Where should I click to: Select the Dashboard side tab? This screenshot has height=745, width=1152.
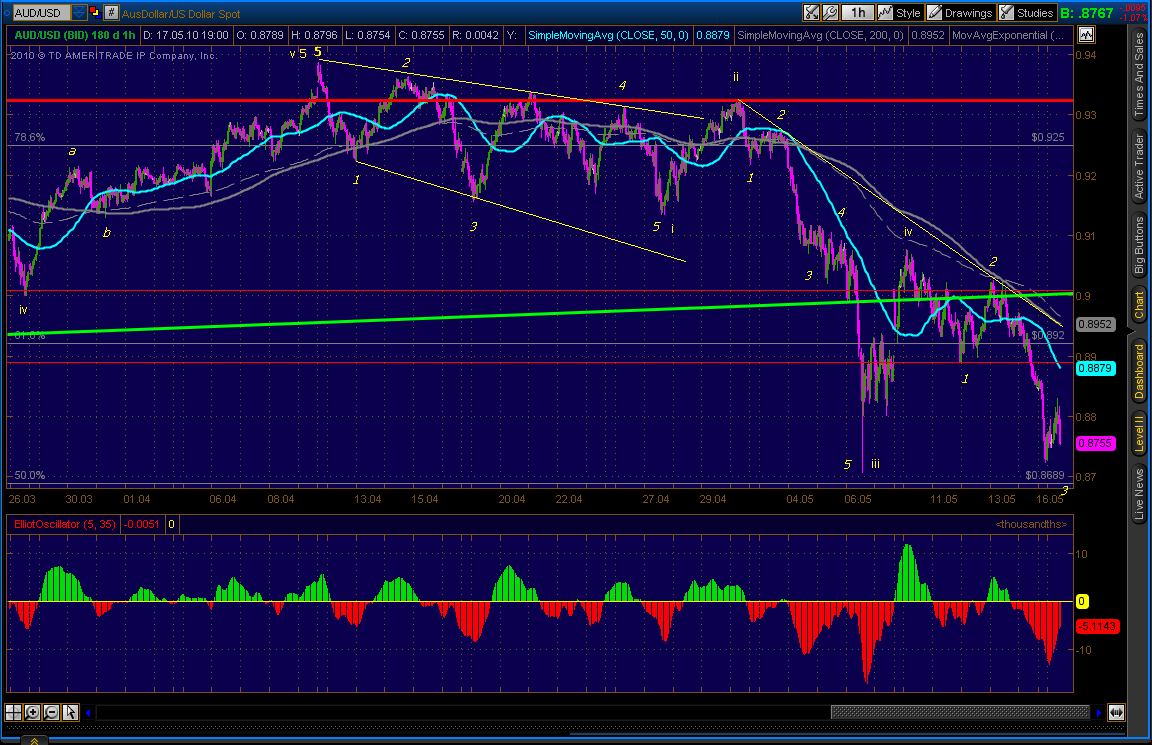(1139, 371)
